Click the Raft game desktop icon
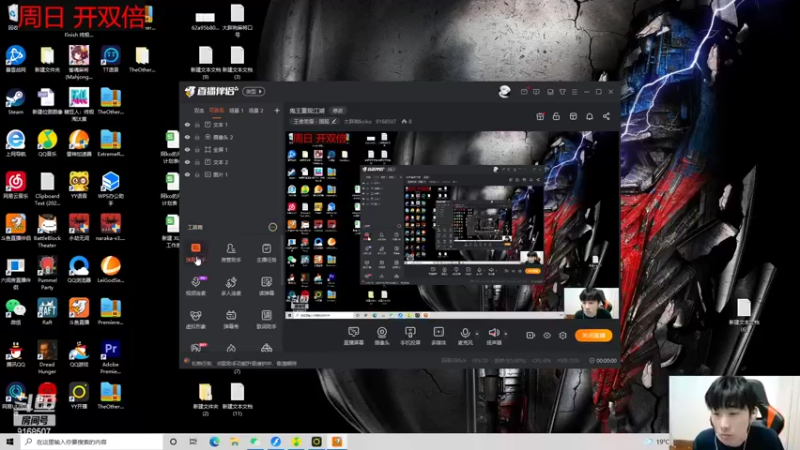The width and height of the screenshot is (800, 450). coord(47,311)
